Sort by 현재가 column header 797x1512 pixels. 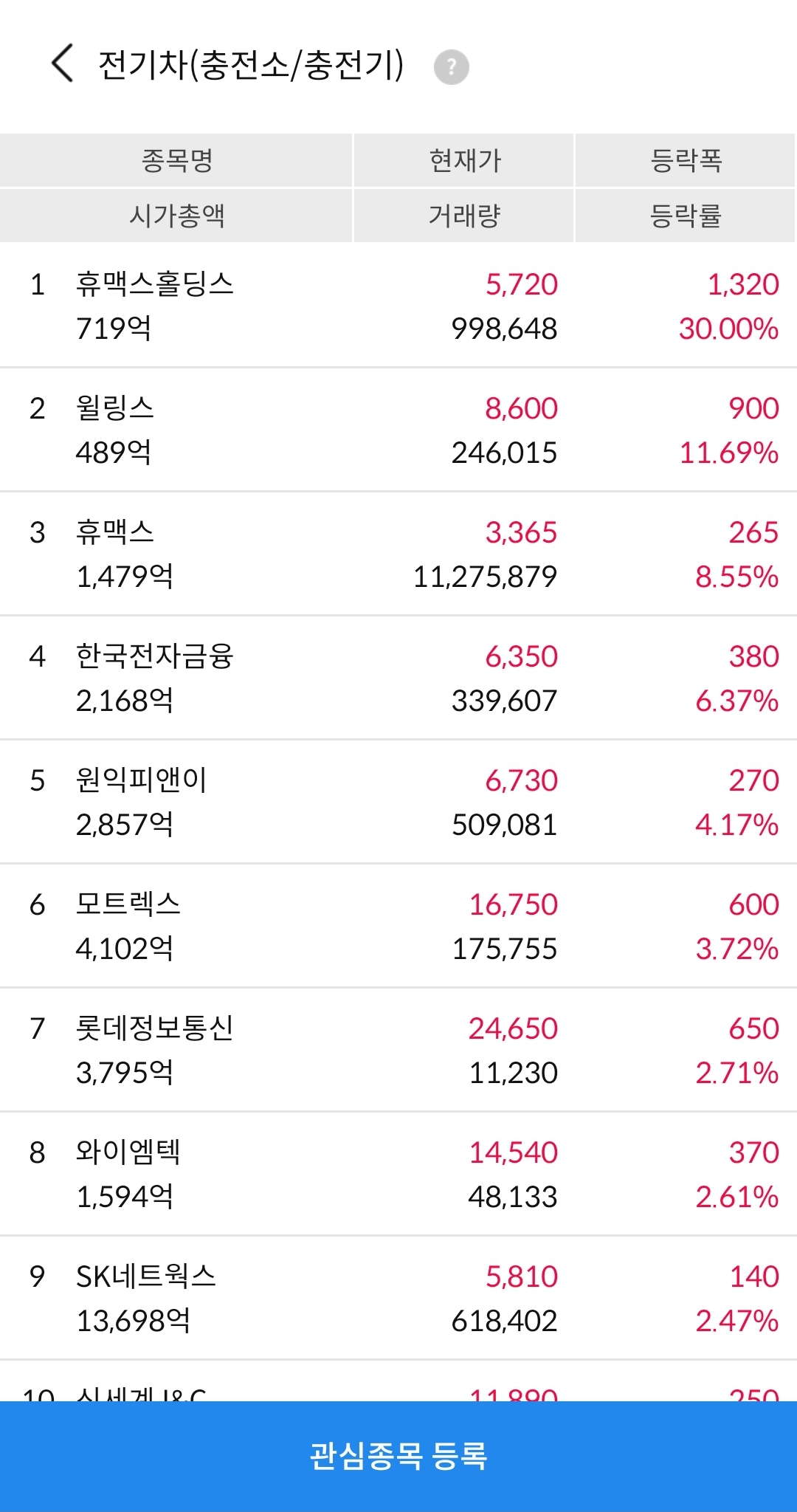(464, 160)
